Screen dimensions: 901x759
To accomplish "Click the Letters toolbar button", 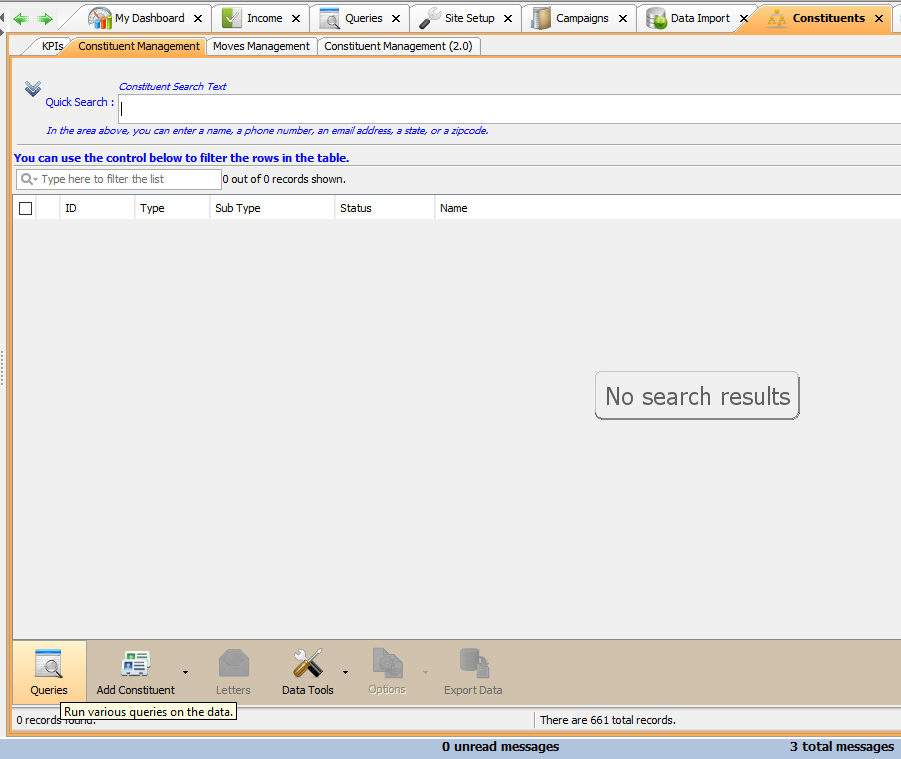I will (233, 672).
